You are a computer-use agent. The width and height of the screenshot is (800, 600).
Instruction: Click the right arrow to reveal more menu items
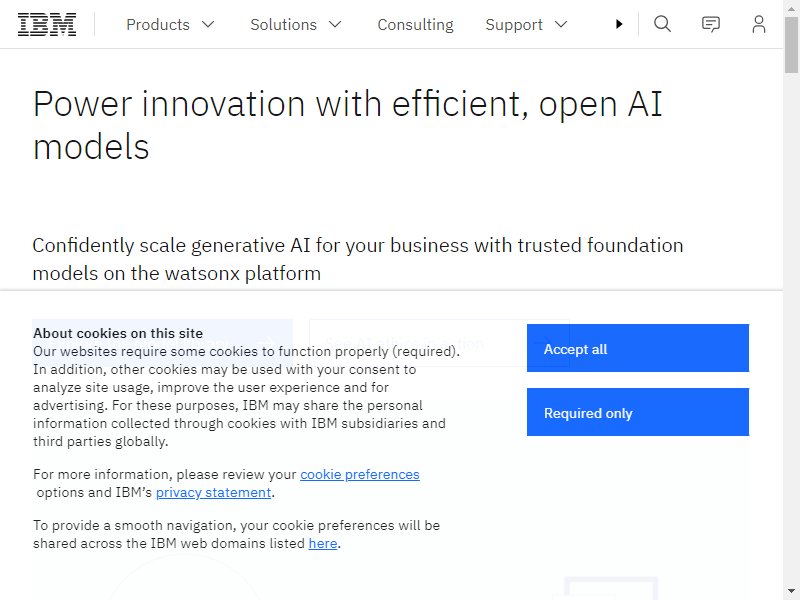pos(619,24)
